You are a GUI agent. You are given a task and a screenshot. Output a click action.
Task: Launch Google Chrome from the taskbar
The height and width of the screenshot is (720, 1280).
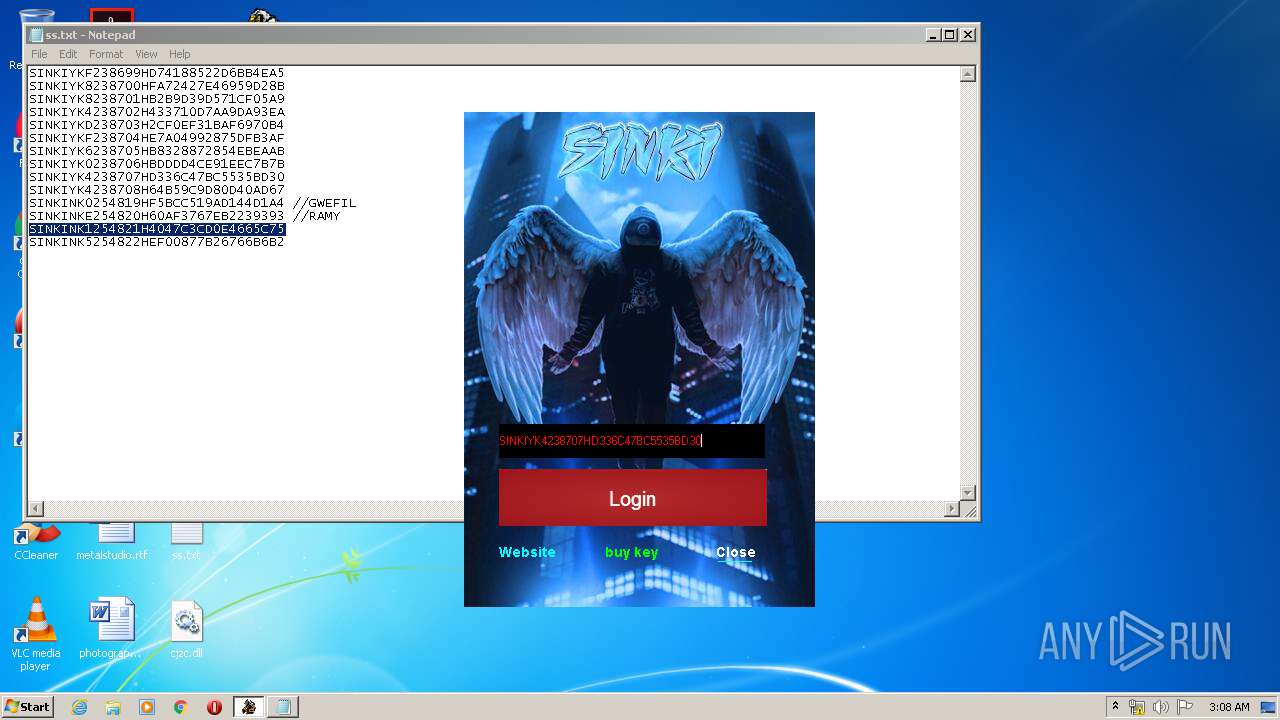[x=181, y=707]
